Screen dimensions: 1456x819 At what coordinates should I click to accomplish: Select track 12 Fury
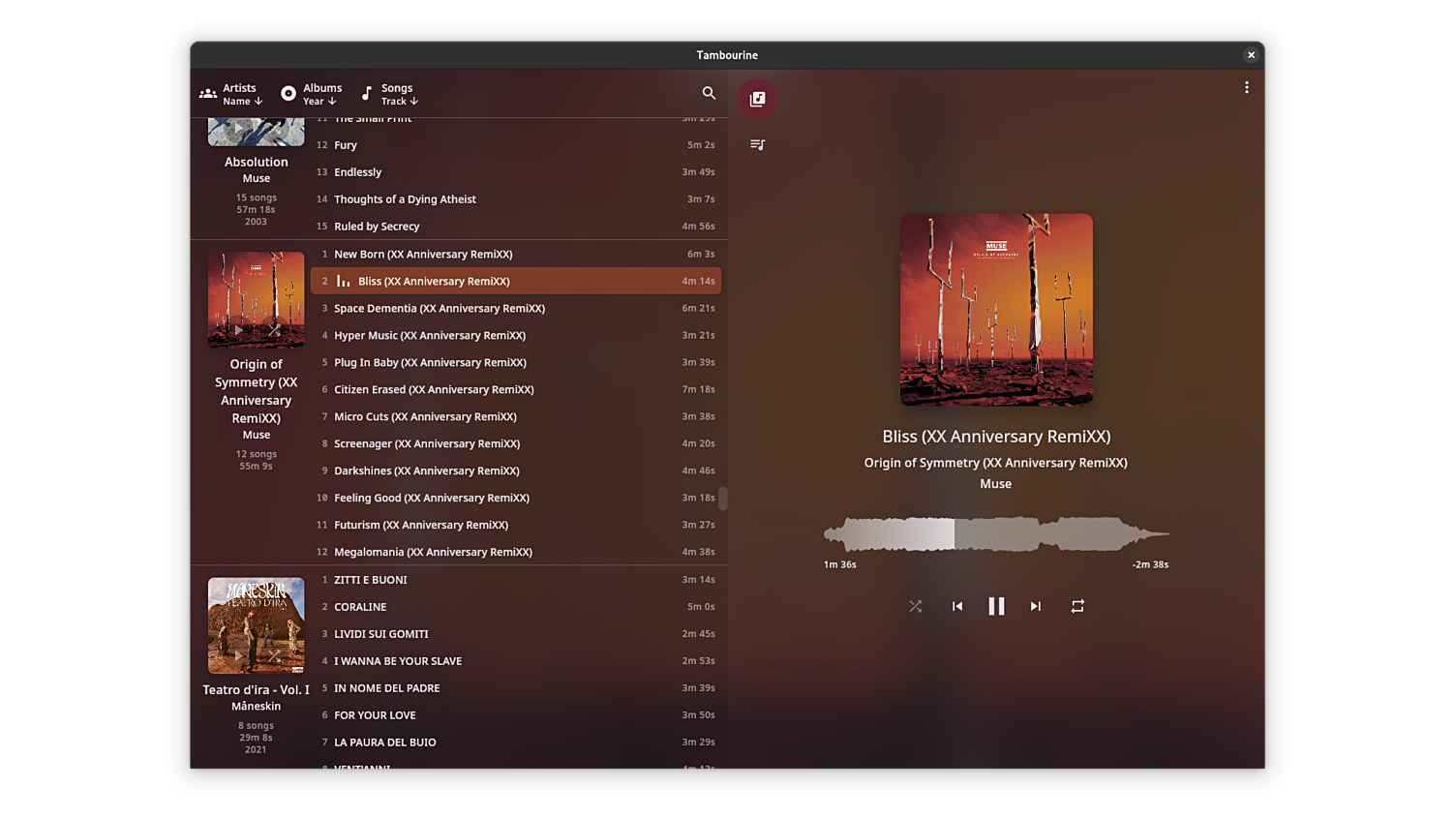[x=516, y=145]
